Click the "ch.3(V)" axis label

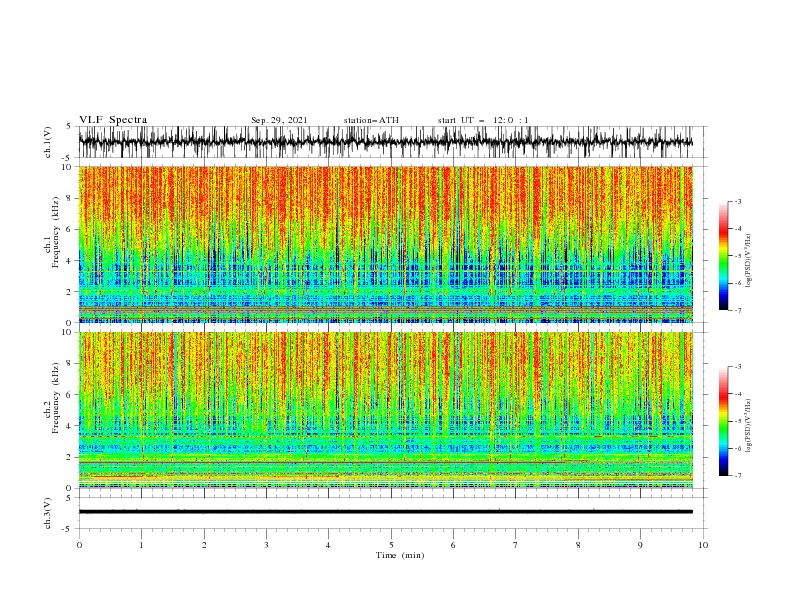coord(48,513)
